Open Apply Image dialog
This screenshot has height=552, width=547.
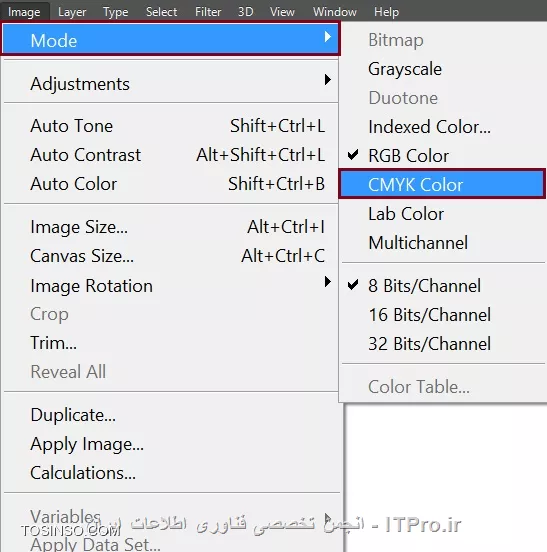click(x=170, y=444)
